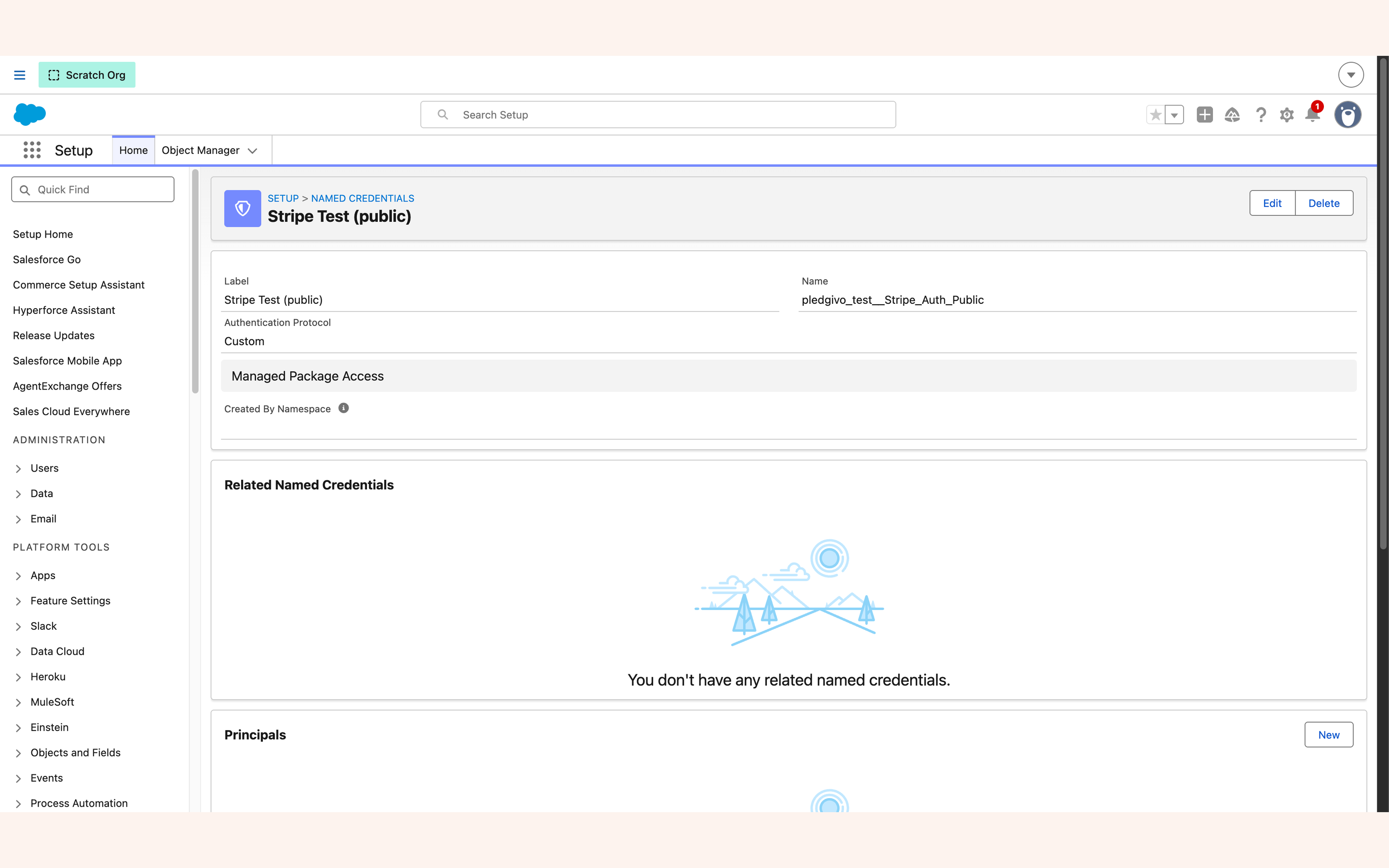The width and height of the screenshot is (1389, 868).
Task: Click the NAMED CREDENTIALS breadcrumb link
Action: tap(362, 198)
